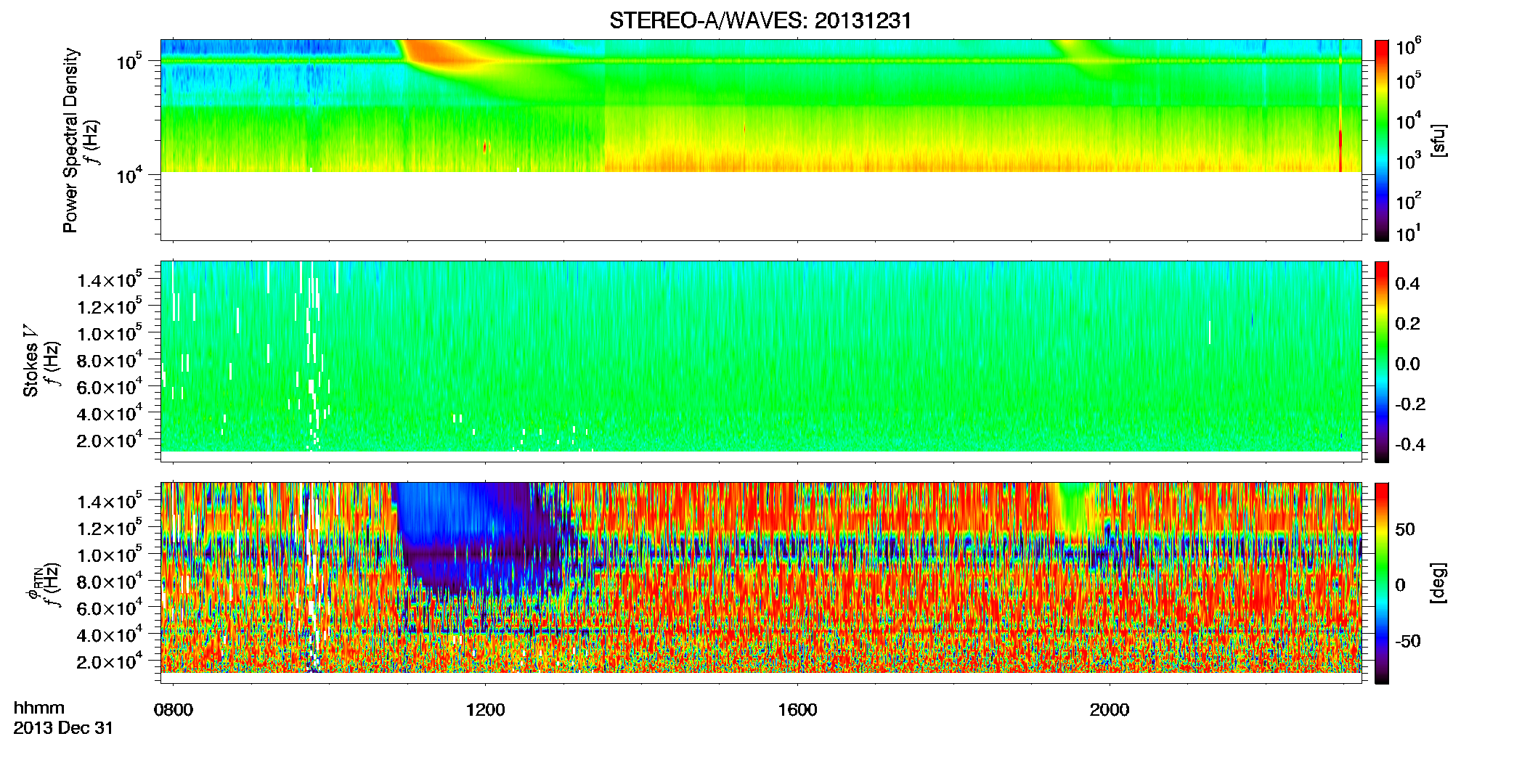This screenshot has height=784, width=1522.
Task: Click the "8.0×10⁴" y-tick in the Stokes V panel
Action: 109,361
